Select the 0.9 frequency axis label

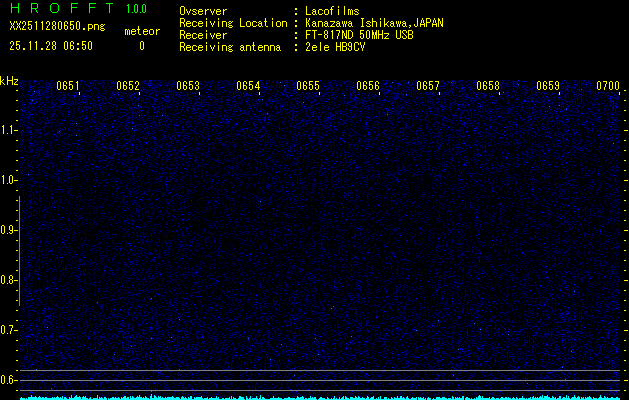9,230
